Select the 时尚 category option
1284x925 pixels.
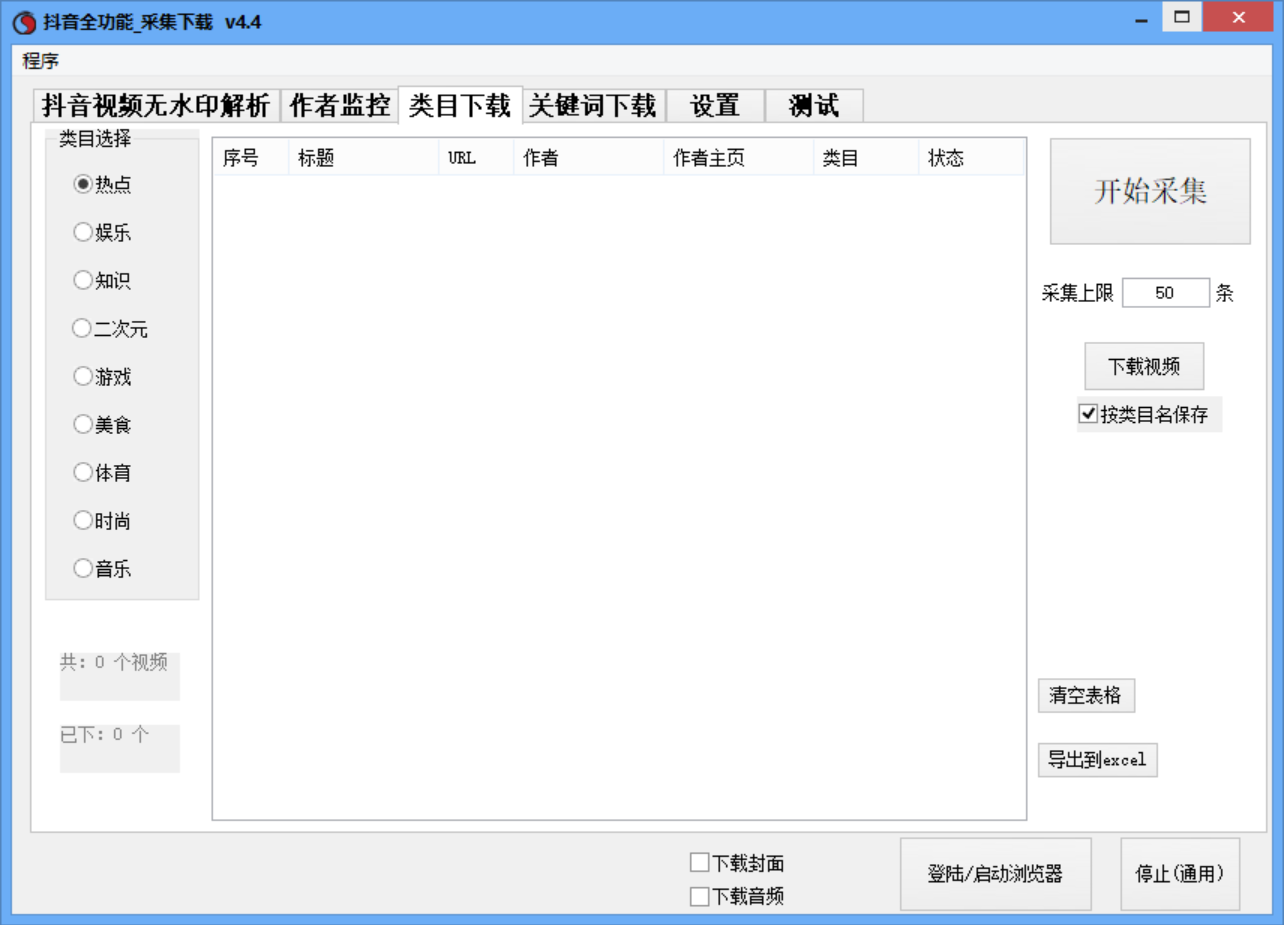point(103,520)
